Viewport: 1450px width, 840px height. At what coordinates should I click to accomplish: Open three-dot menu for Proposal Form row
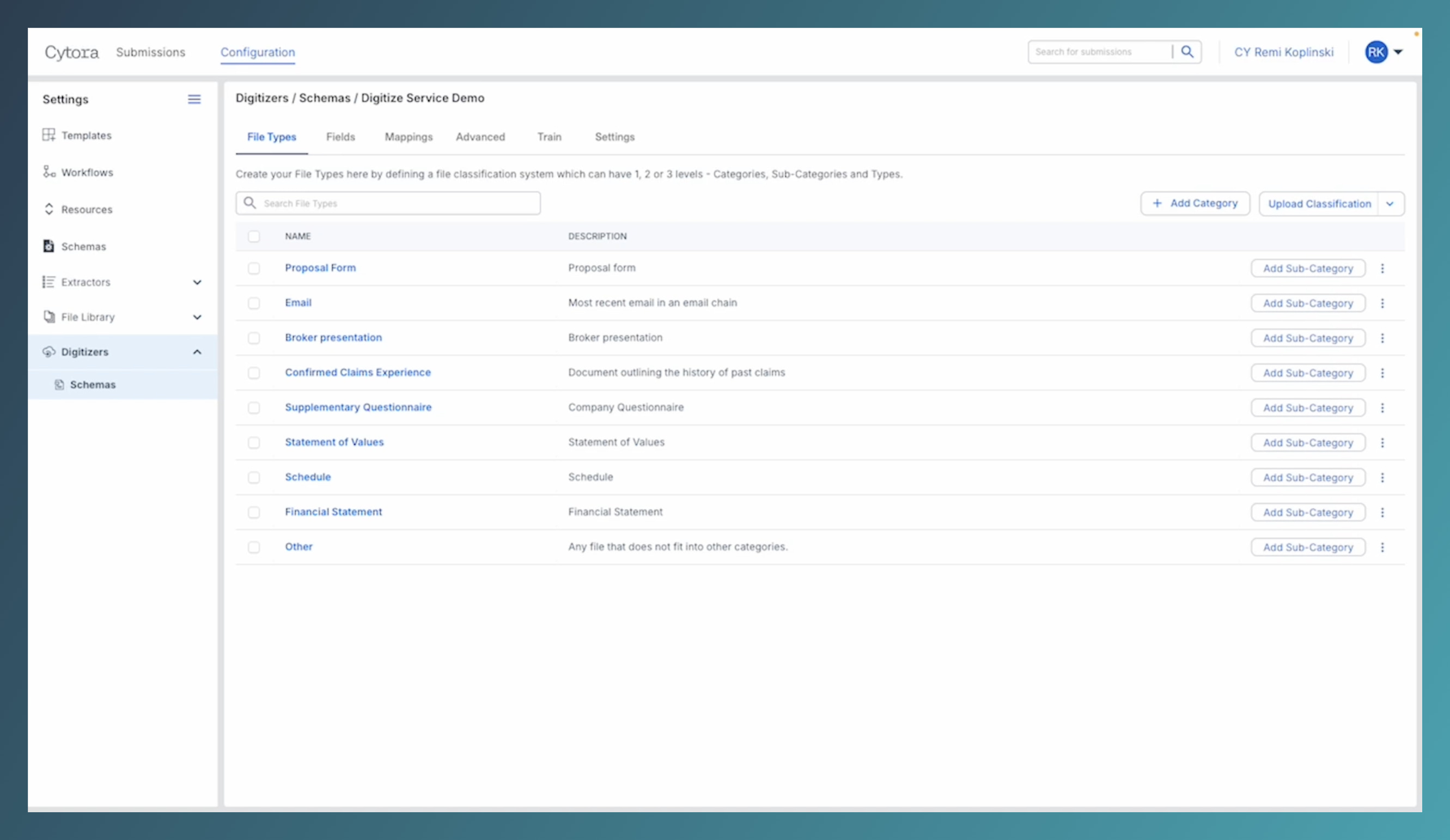point(1382,269)
